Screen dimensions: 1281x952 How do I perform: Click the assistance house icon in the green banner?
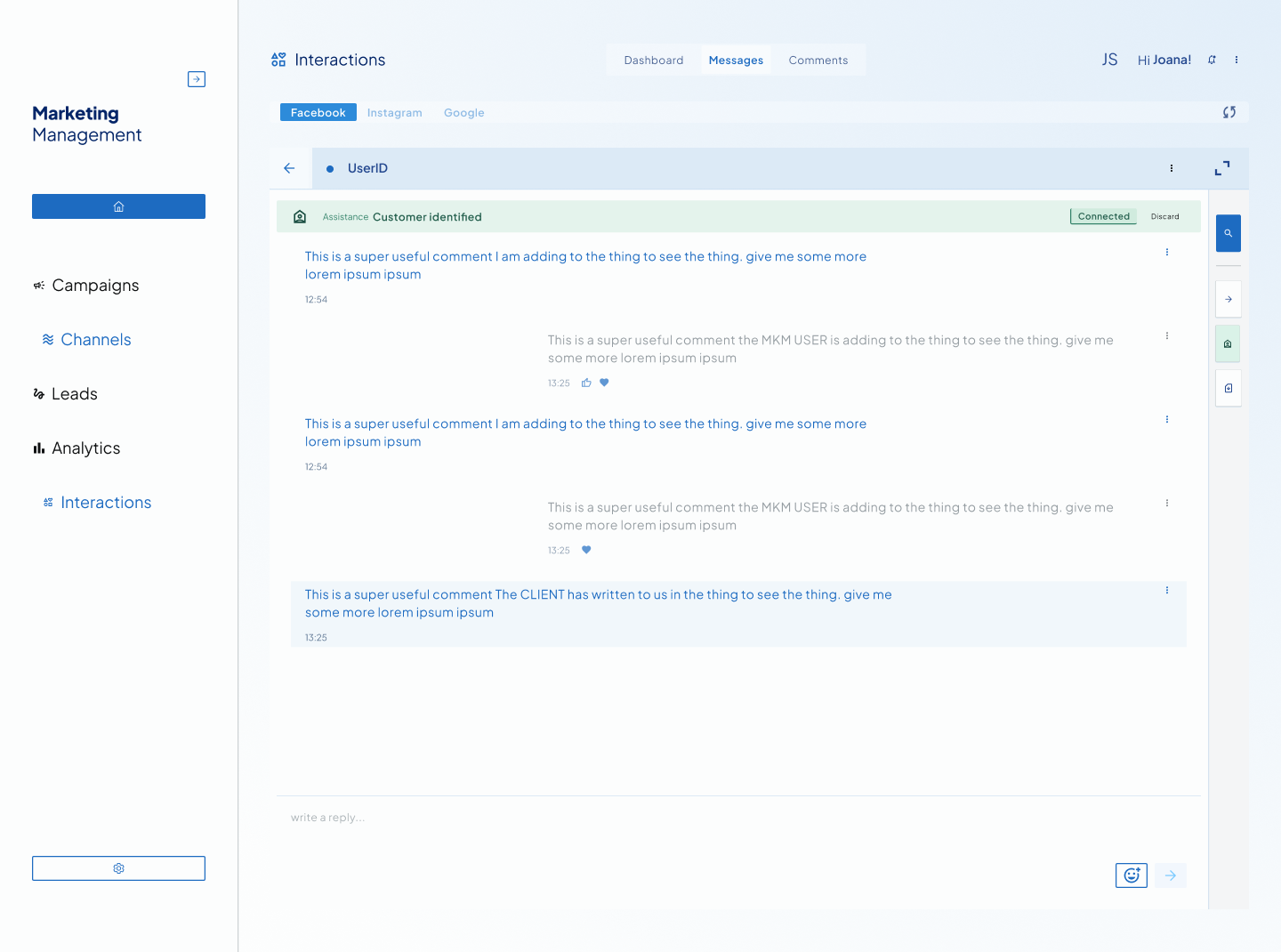click(300, 216)
